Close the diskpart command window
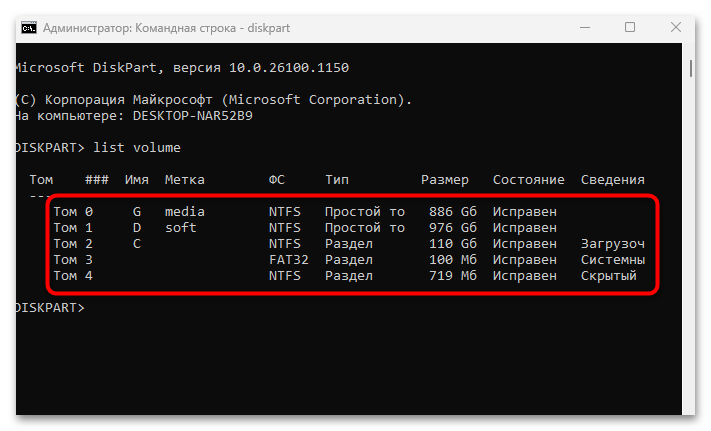This screenshot has width=711, height=431. (676, 27)
